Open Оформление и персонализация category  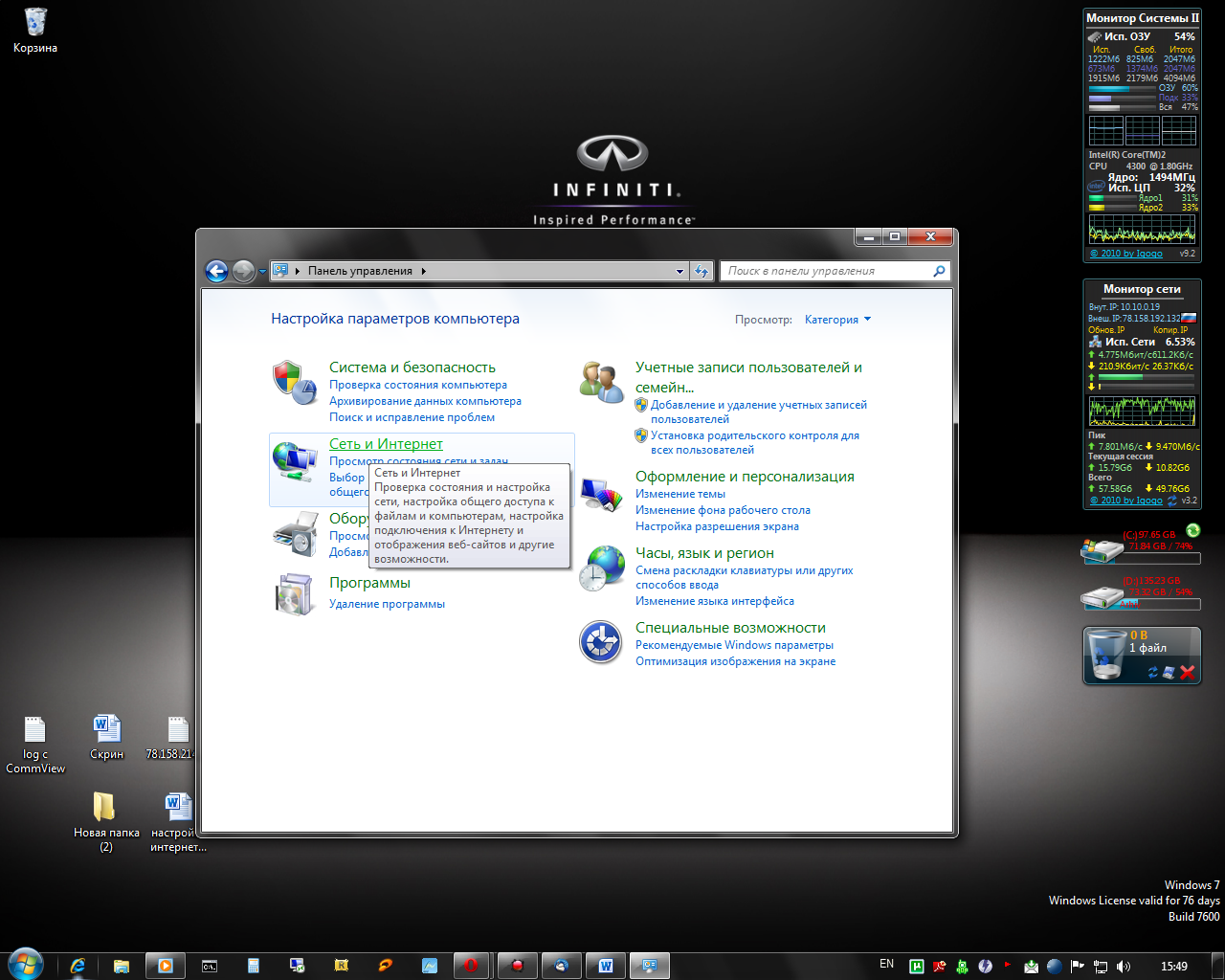(x=745, y=477)
